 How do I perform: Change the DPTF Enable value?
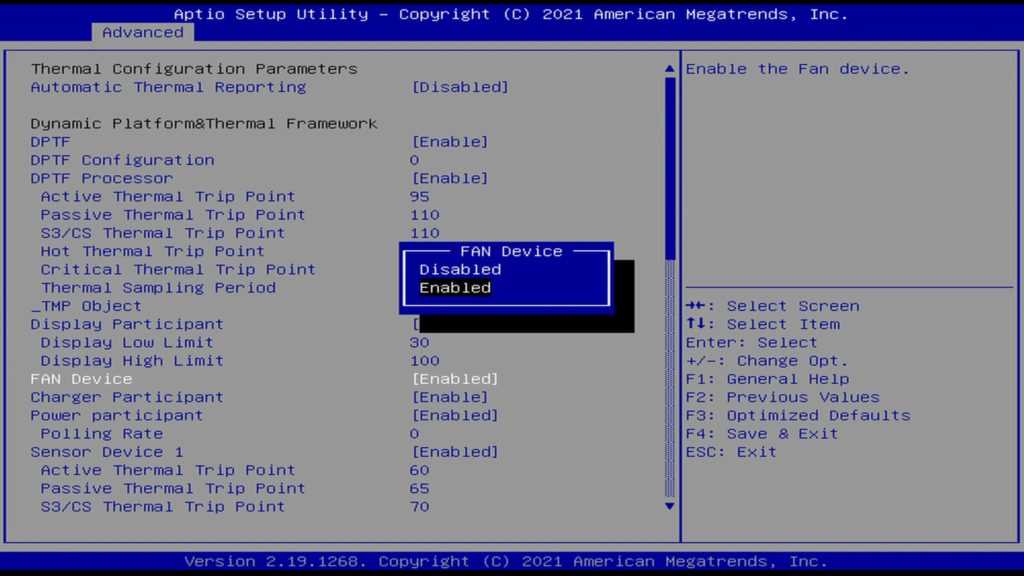[450, 142]
